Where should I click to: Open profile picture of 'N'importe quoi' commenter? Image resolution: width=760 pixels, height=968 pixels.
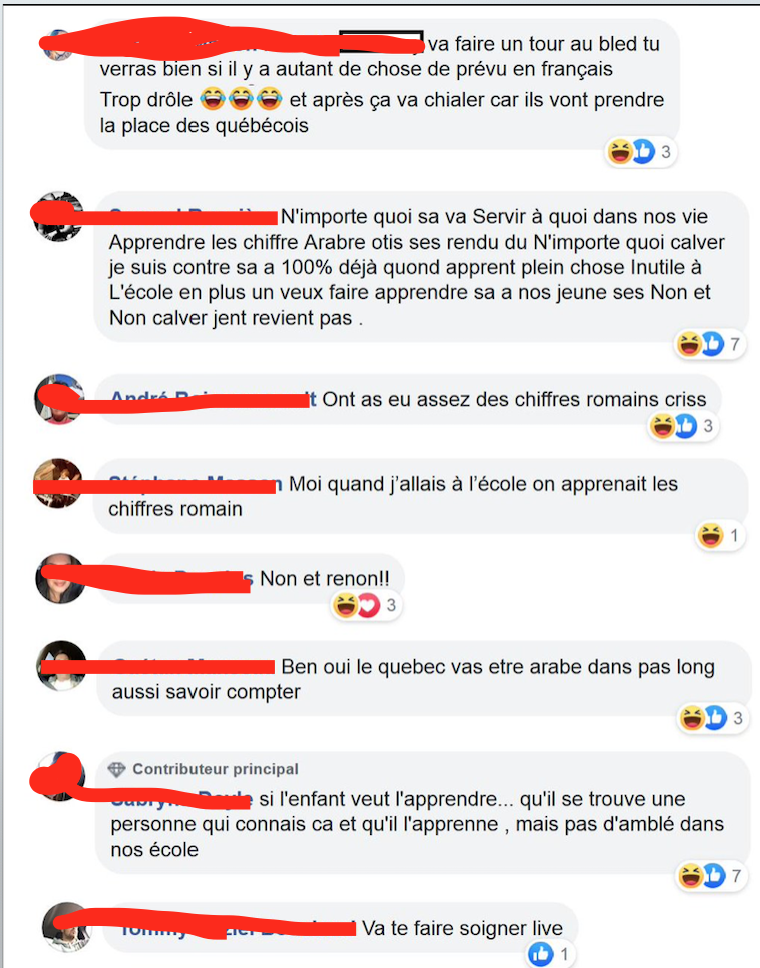tap(59, 216)
